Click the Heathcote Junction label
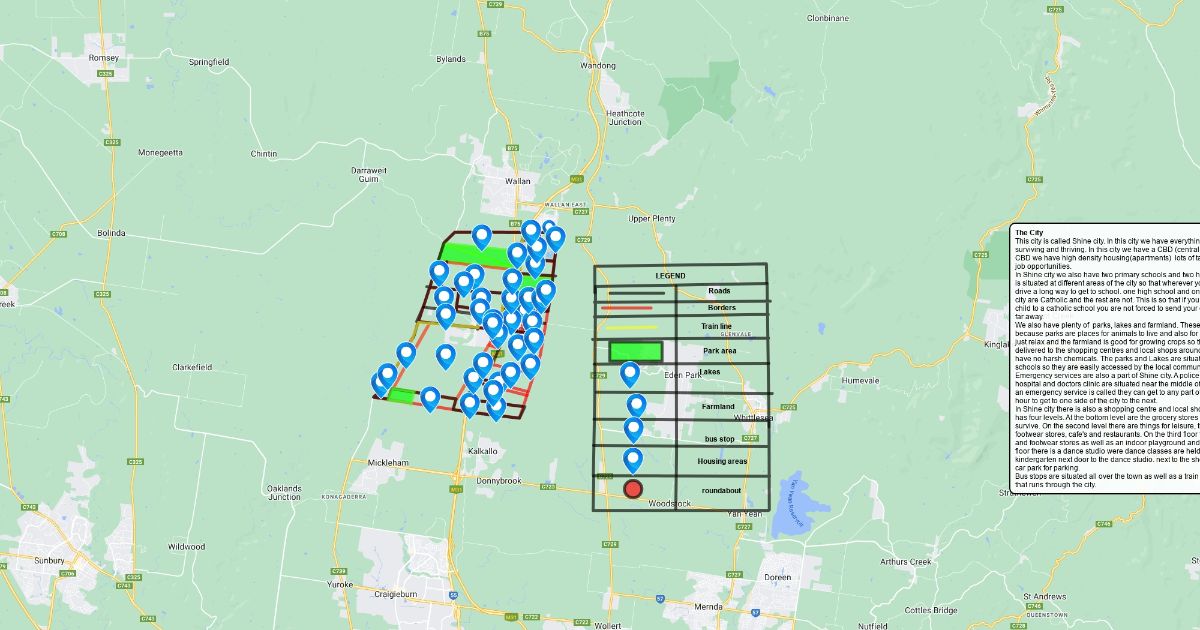1200x630 pixels. pos(624,117)
